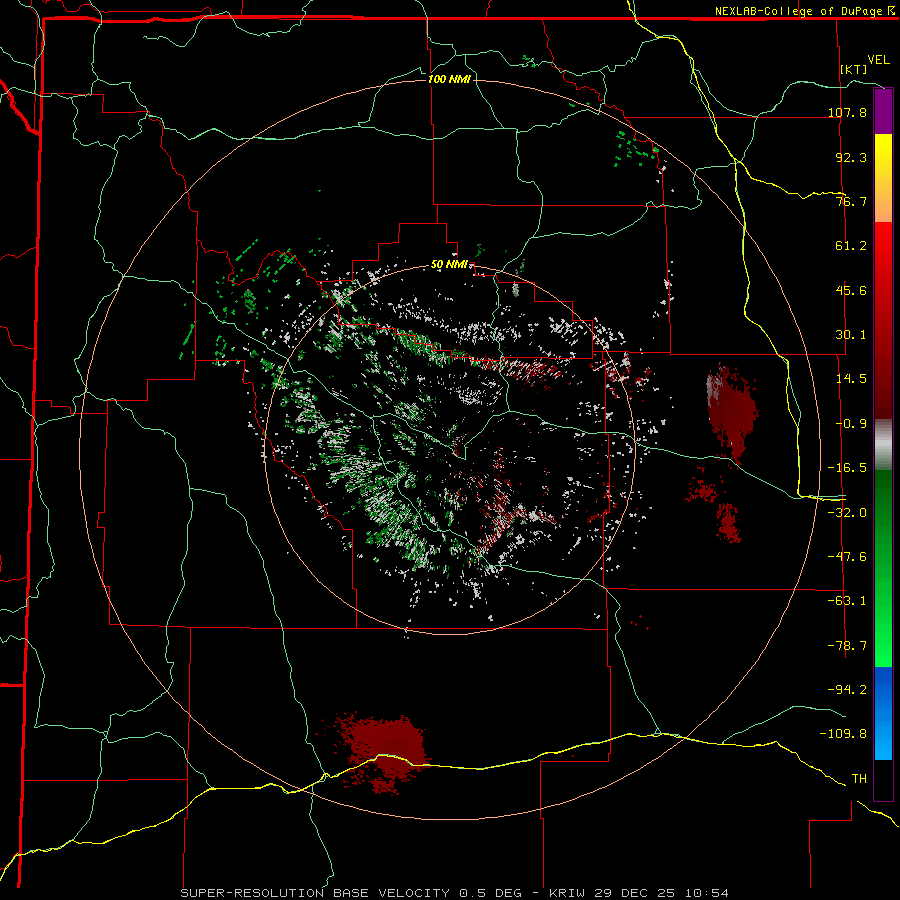Click the -78.7 legend value
Viewport: 900px width, 900px height.
click(847, 646)
